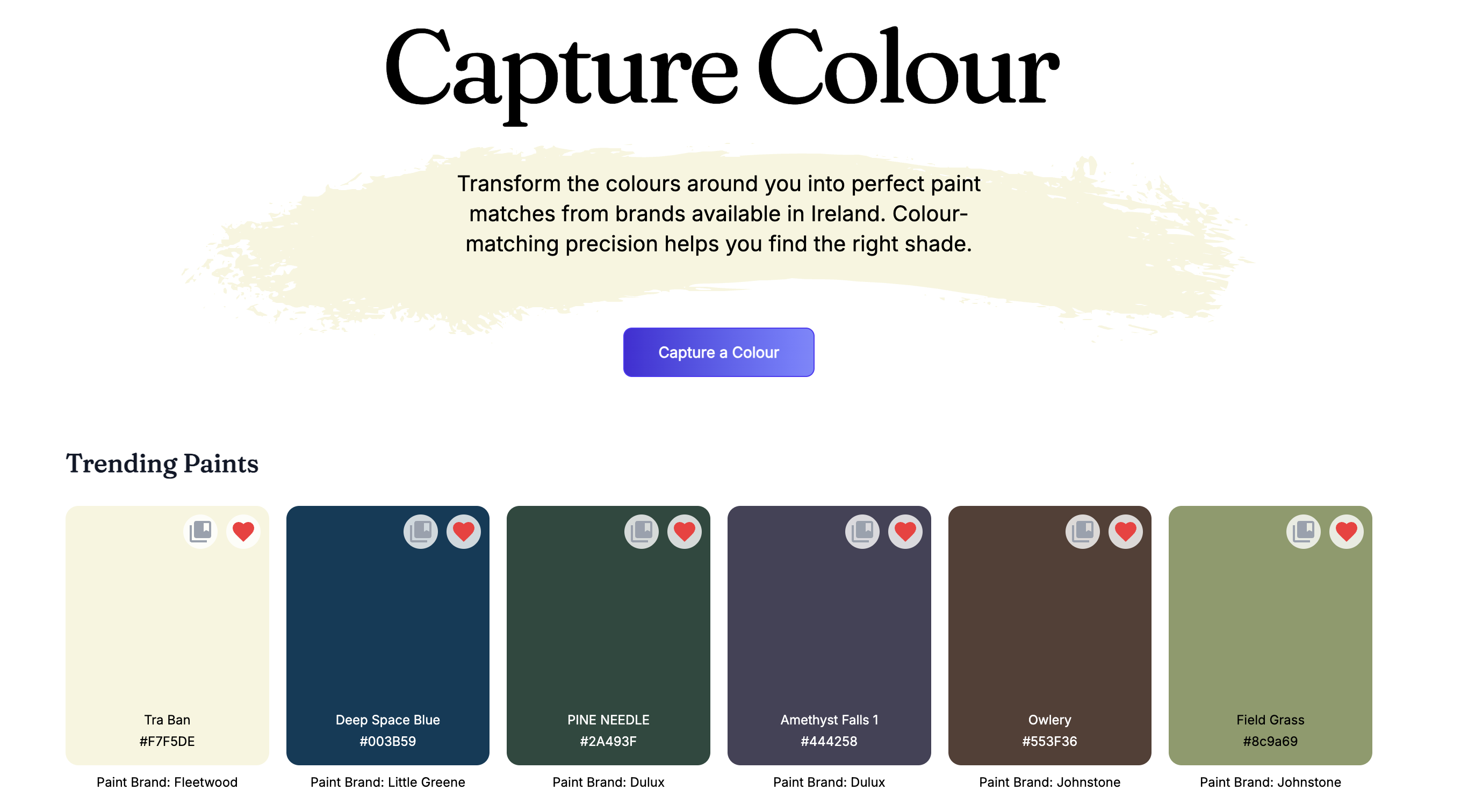This screenshot has width=1468, height=812.
Task: Save Field Grass to collection icon
Action: tap(1303, 531)
